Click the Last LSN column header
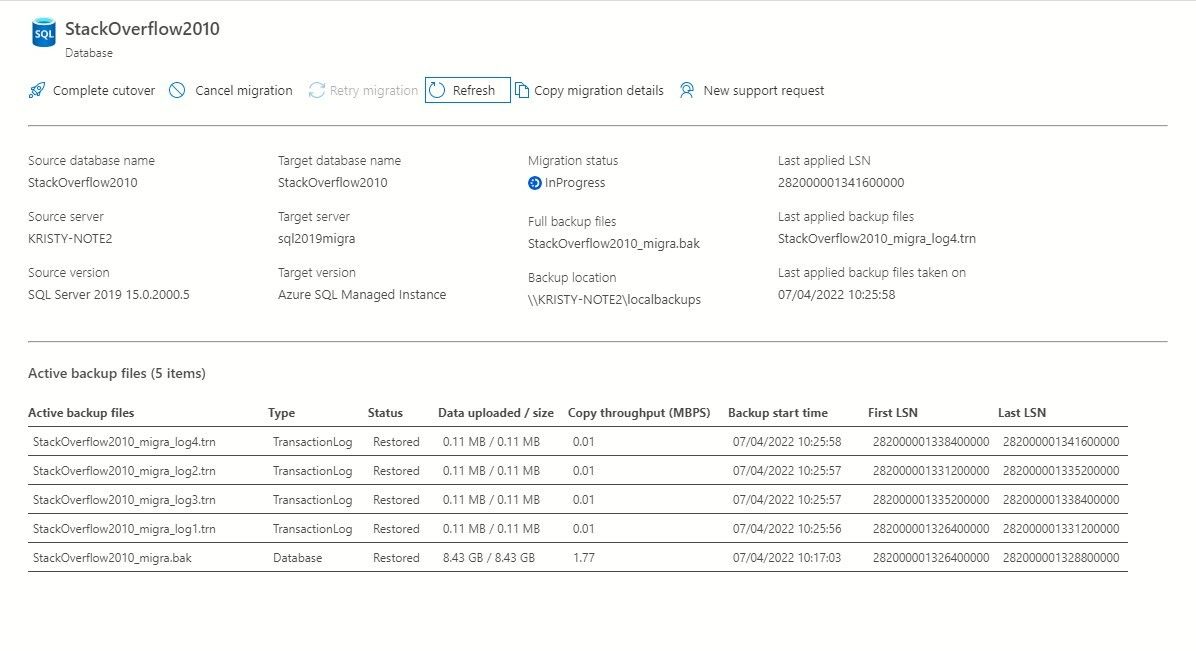1196x651 pixels. pos(1022,413)
